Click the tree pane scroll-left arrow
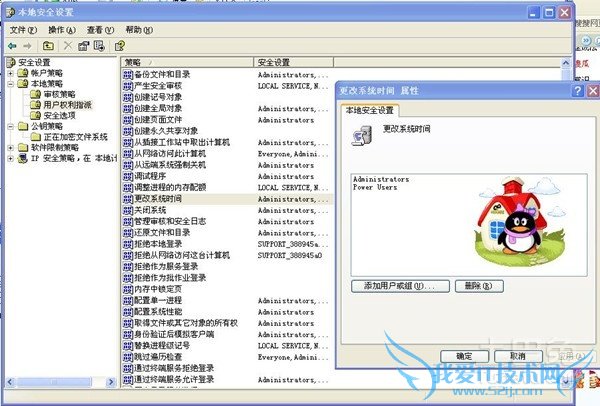600x406 pixels. [10, 382]
